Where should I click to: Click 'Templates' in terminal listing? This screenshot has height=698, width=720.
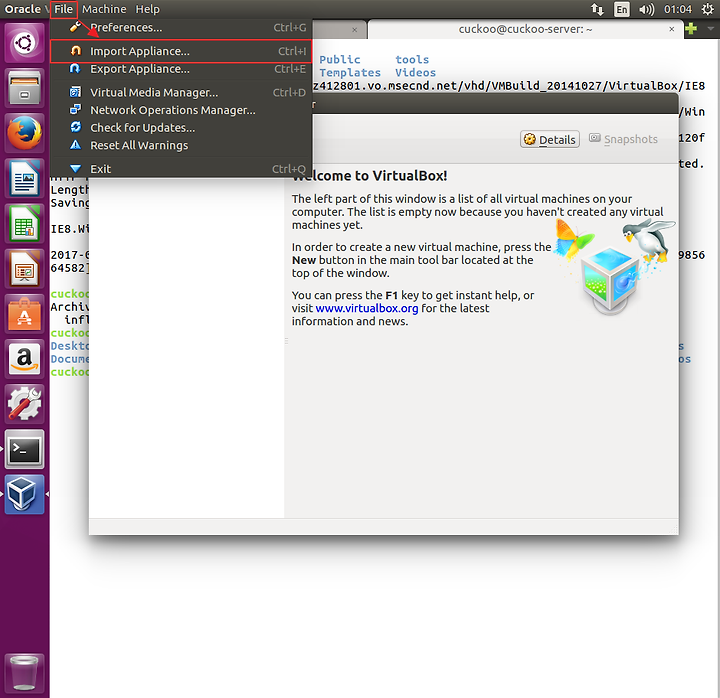point(350,73)
